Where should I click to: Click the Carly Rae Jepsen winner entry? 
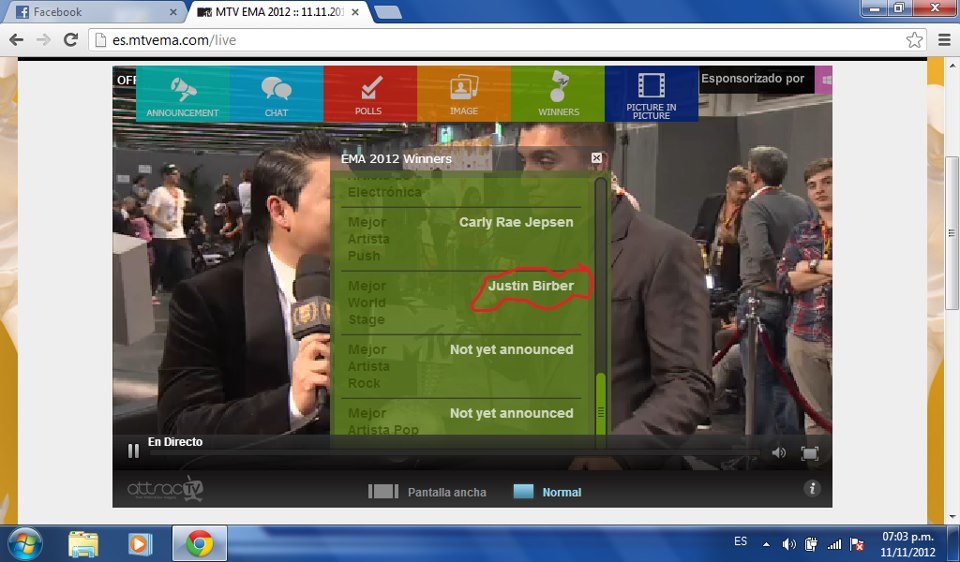[x=516, y=222]
